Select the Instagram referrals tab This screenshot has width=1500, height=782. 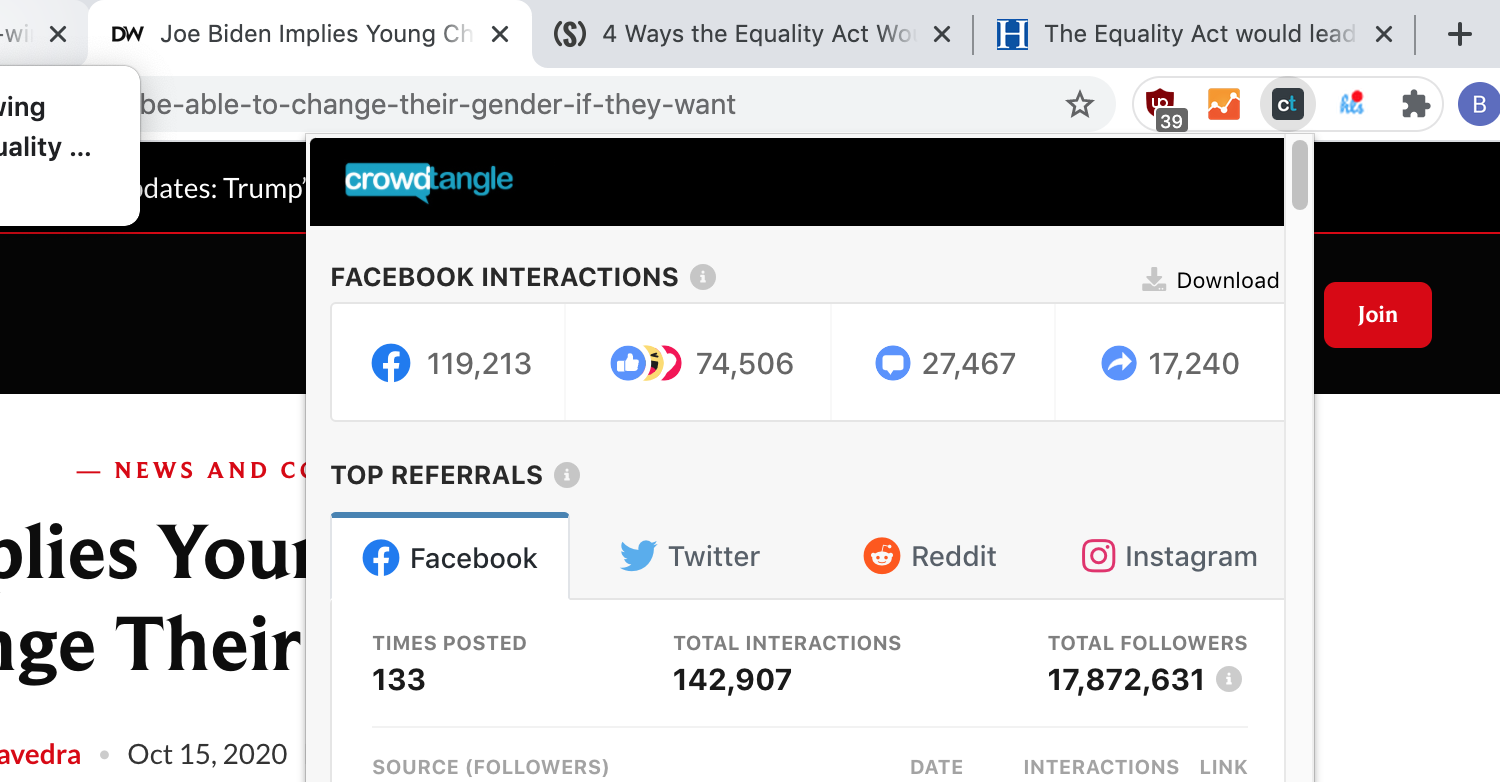pyautogui.click(x=1169, y=556)
